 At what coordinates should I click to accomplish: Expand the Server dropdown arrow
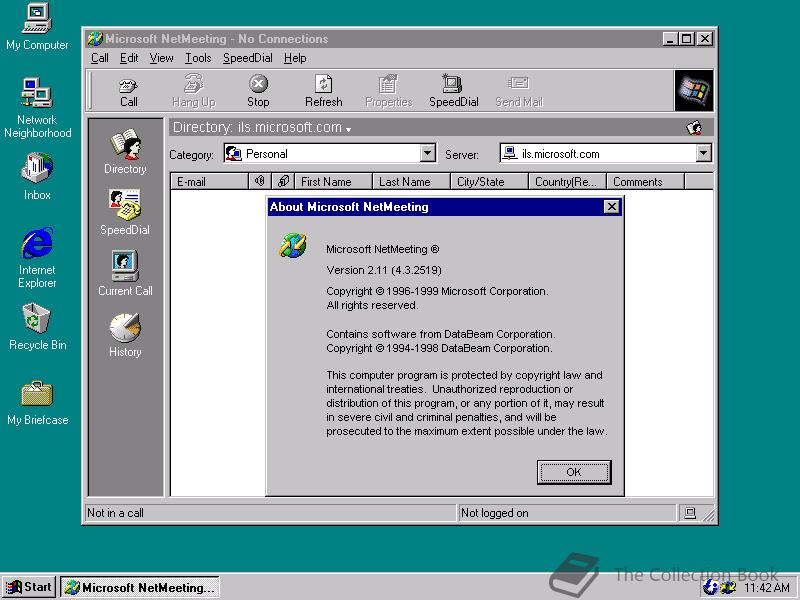(703, 153)
